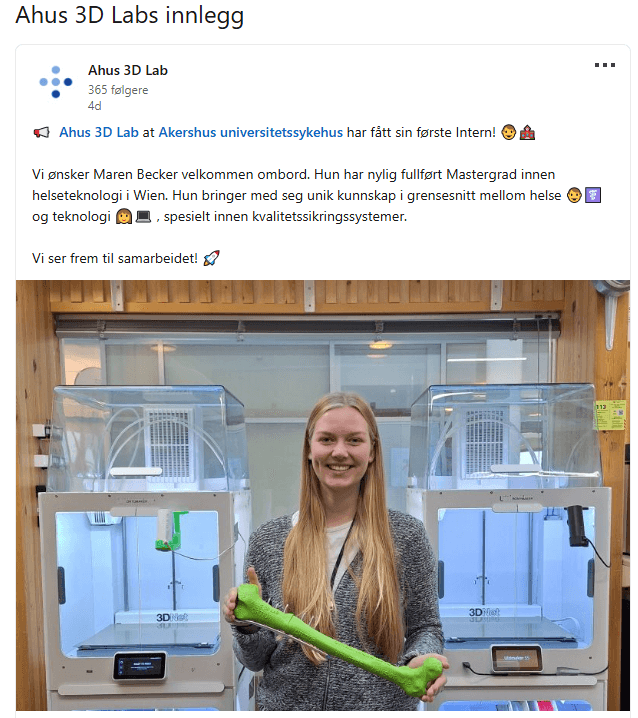This screenshot has width=638, height=718.
Task: Open the post photo of the intern
Action: click(323, 495)
